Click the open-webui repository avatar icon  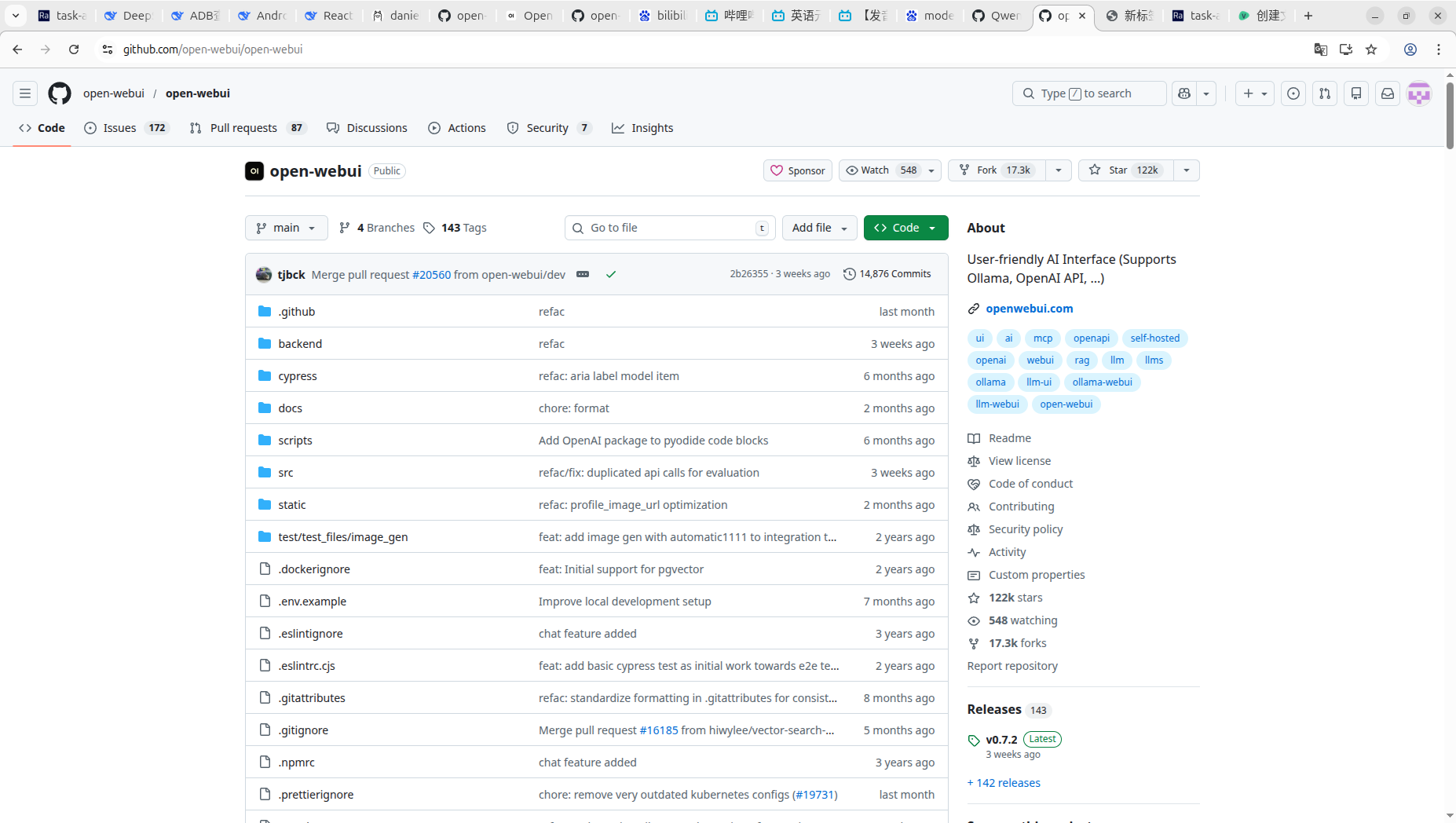(254, 170)
